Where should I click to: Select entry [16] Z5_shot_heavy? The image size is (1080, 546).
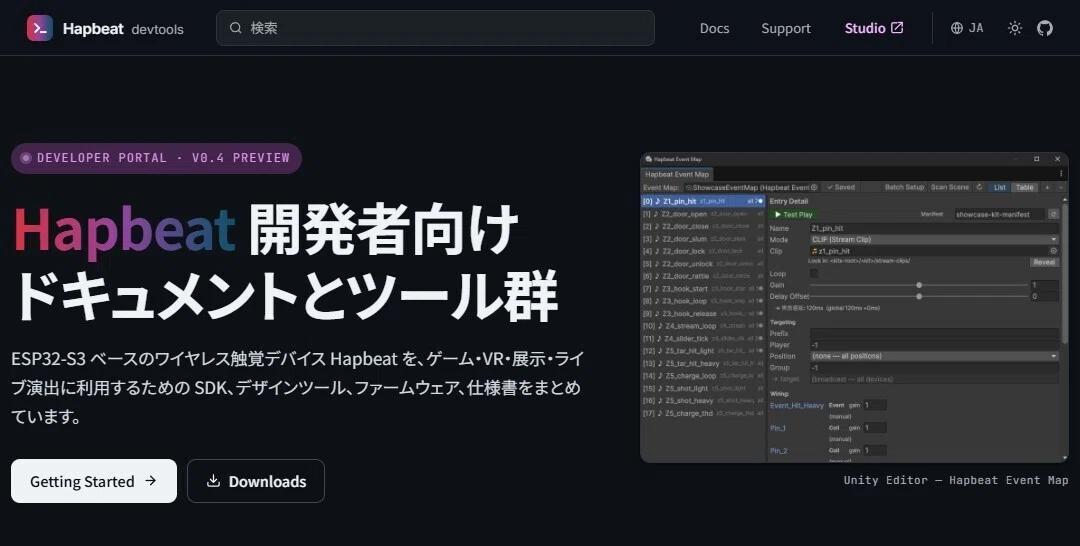703,401
